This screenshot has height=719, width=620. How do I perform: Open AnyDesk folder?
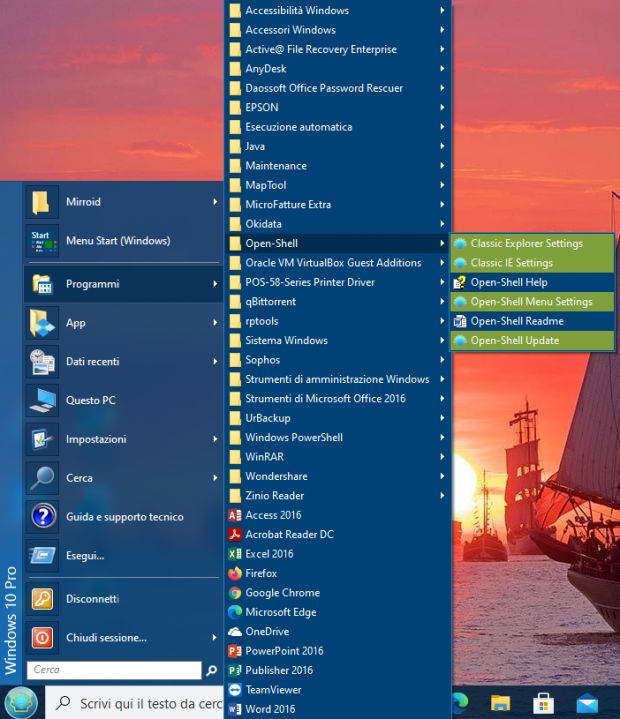(x=338, y=69)
